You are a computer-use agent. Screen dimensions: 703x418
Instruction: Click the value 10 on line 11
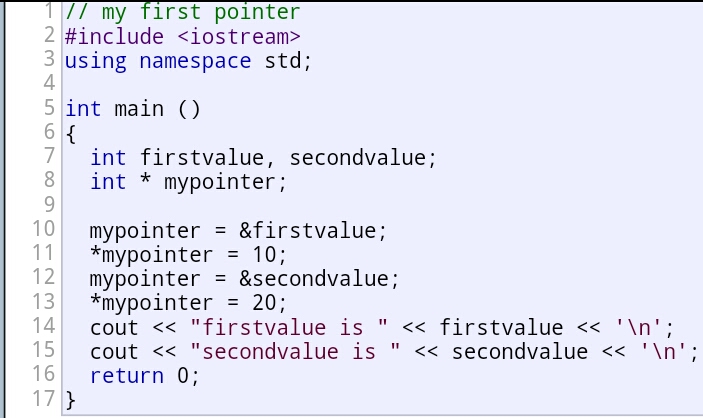[265, 255]
